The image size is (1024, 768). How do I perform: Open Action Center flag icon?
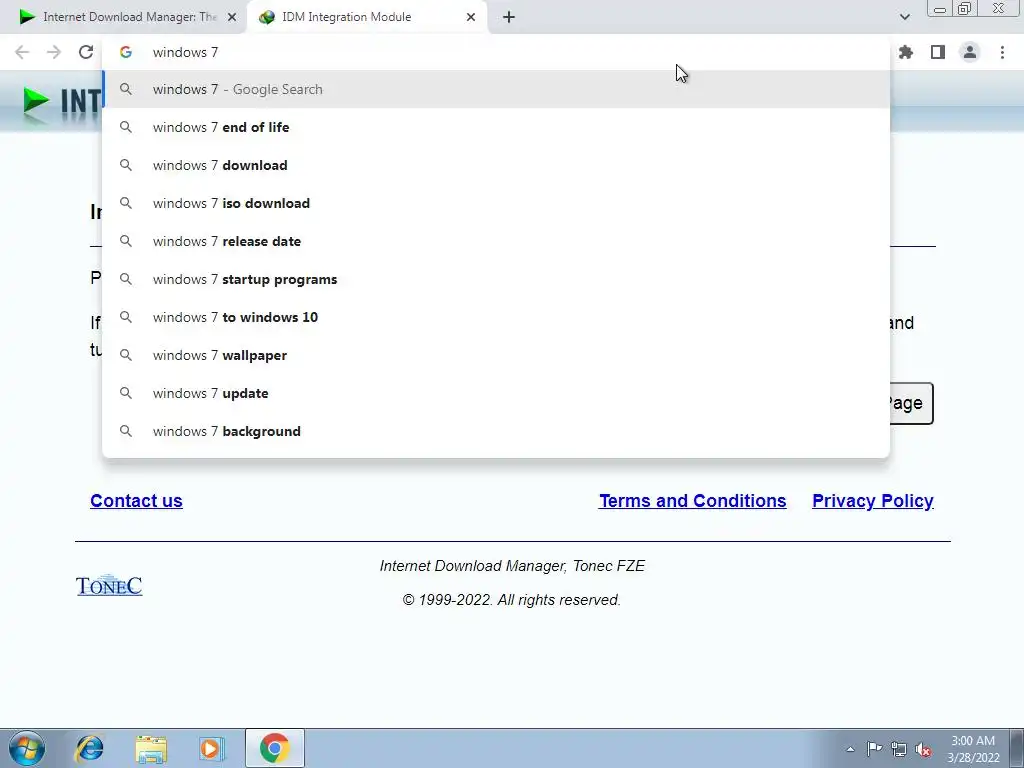[x=874, y=748]
